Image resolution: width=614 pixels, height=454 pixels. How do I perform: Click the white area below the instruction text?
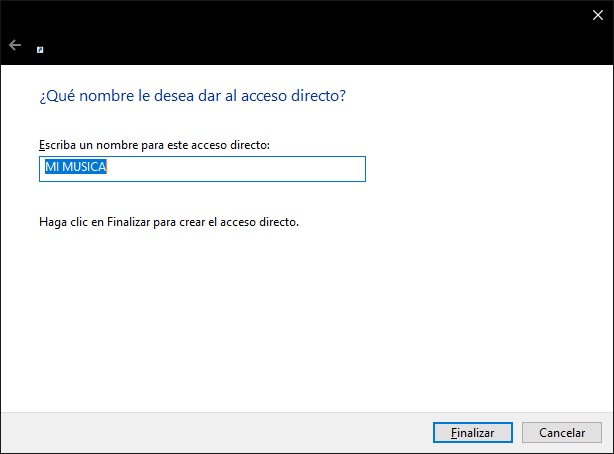(300, 320)
